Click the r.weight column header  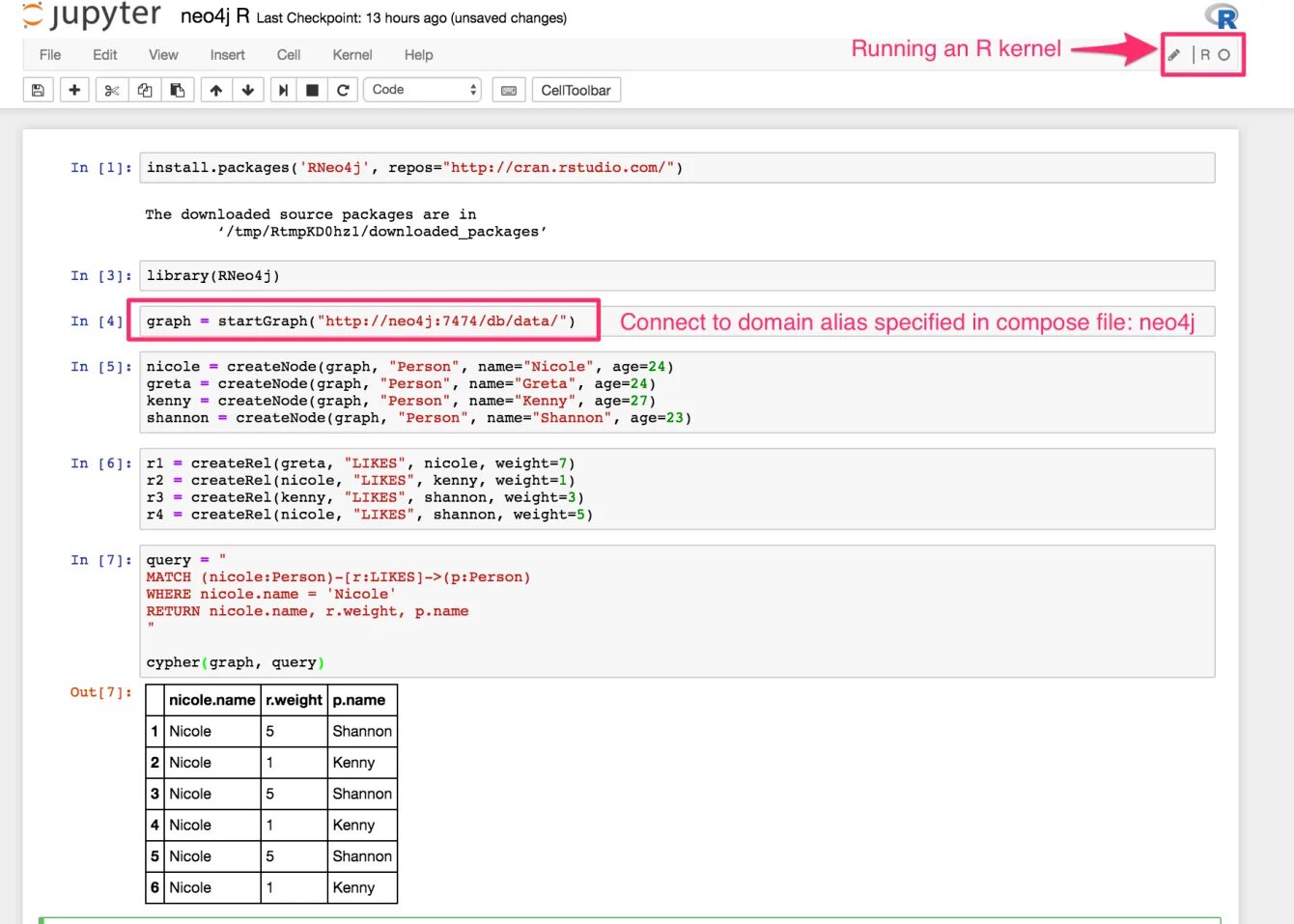pos(295,700)
